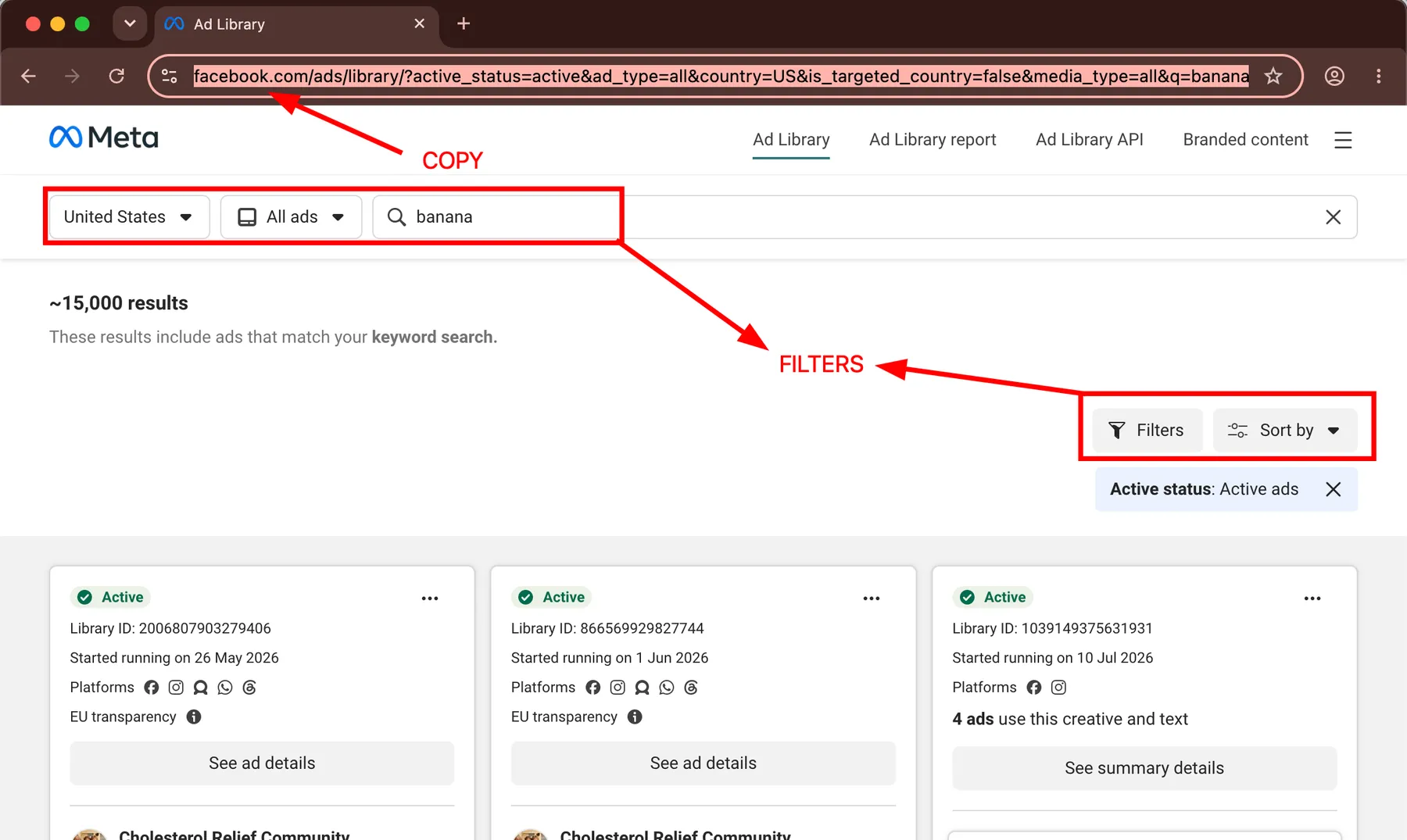Viewport: 1407px width, 840px height.
Task: Click Instagram platform icon on first card
Action: tap(176, 688)
